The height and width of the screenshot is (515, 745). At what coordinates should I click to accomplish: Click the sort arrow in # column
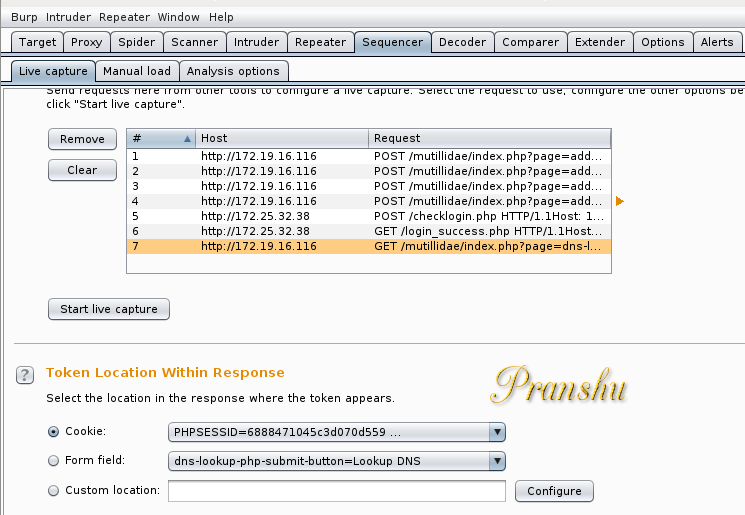click(187, 139)
